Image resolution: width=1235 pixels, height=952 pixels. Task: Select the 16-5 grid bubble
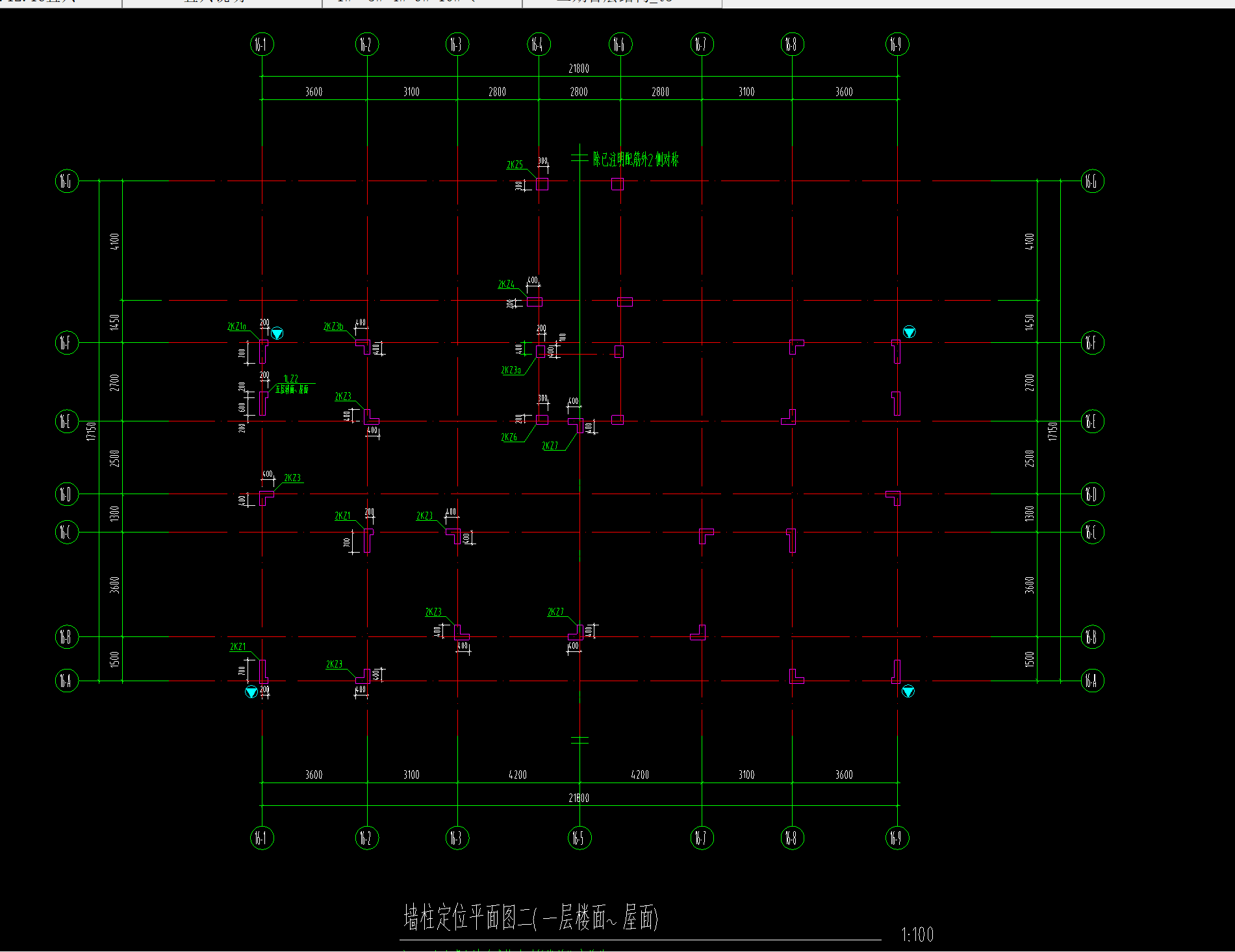point(579,838)
